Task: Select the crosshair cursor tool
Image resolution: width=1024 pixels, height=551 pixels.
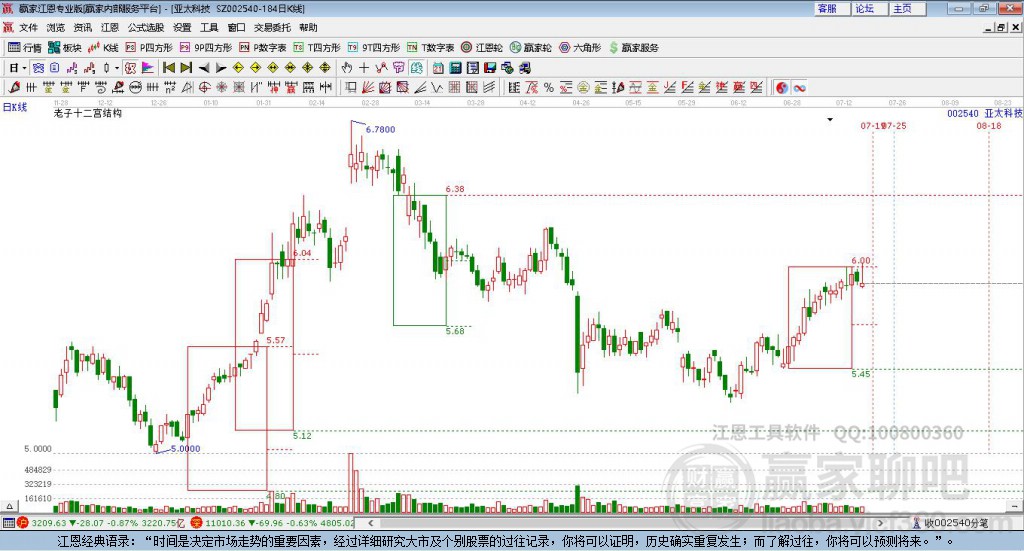Action: click(x=364, y=68)
